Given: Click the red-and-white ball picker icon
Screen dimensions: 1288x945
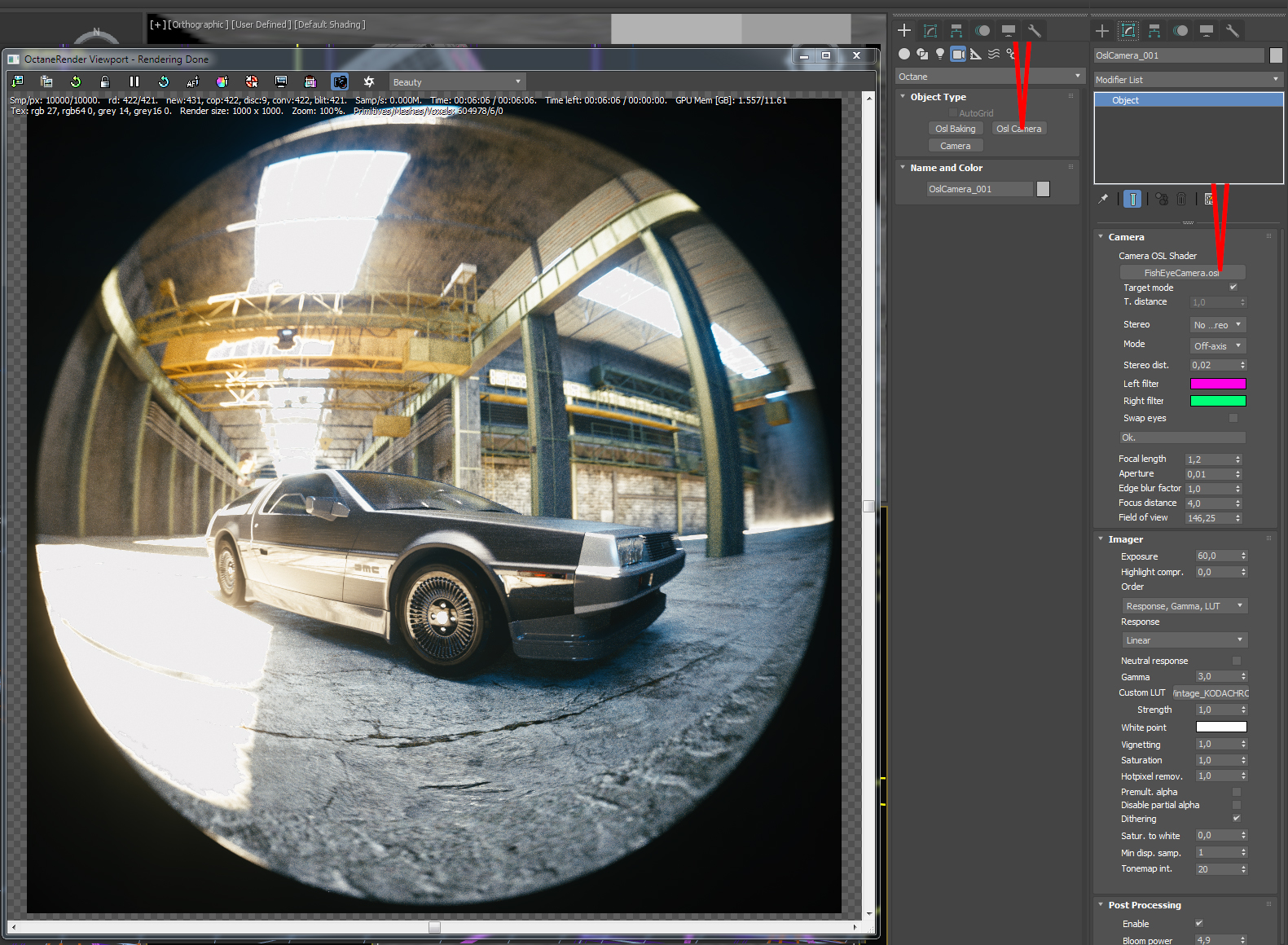Looking at the screenshot, I should coord(252,81).
